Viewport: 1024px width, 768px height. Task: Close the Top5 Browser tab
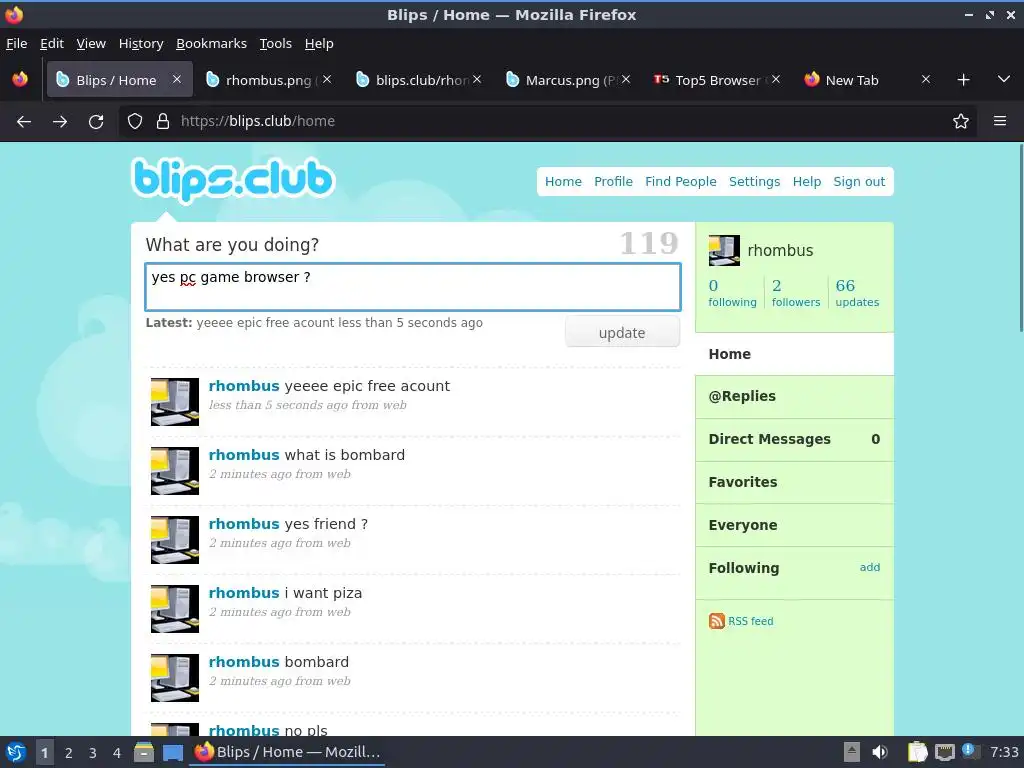[776, 80]
